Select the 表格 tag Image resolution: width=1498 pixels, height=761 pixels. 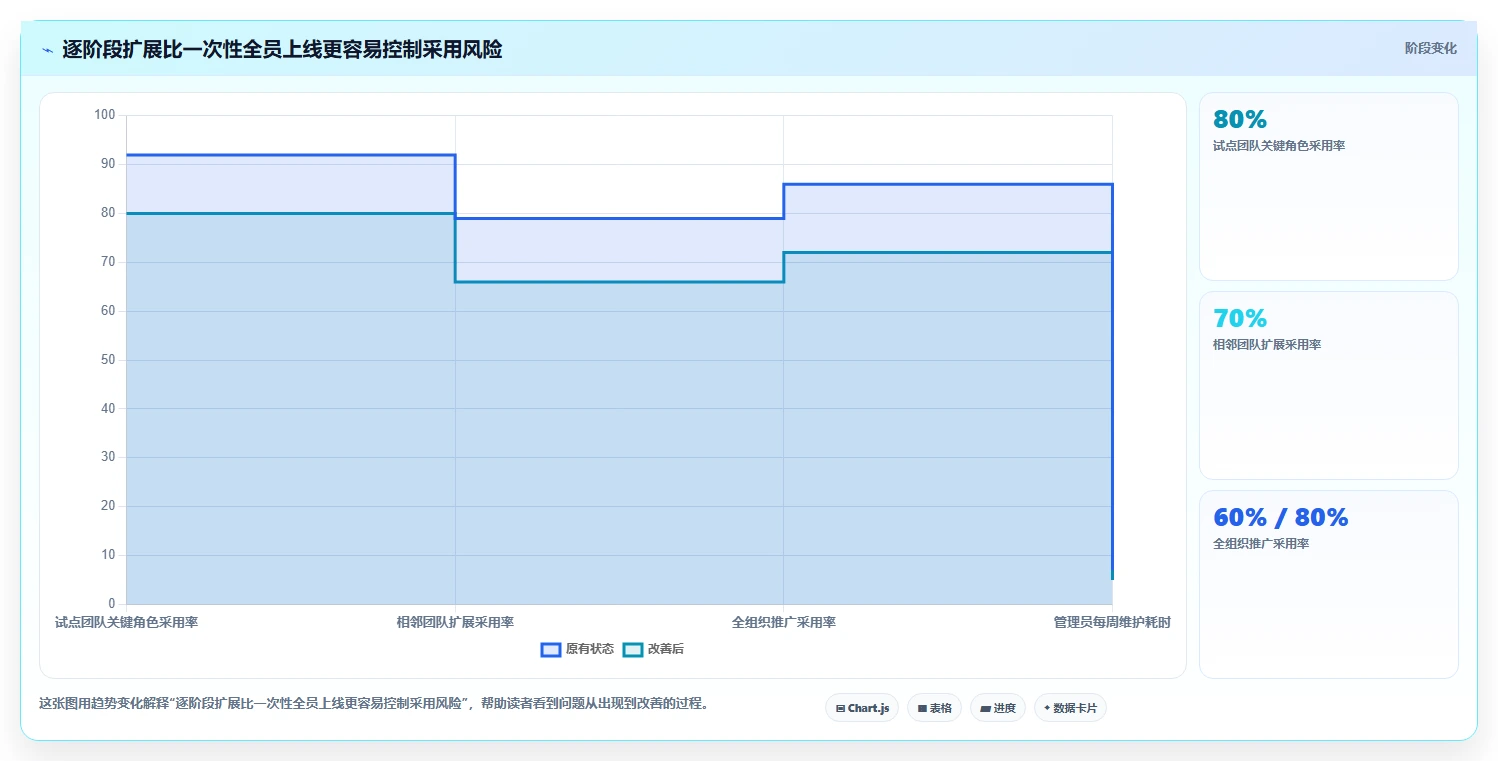click(934, 708)
